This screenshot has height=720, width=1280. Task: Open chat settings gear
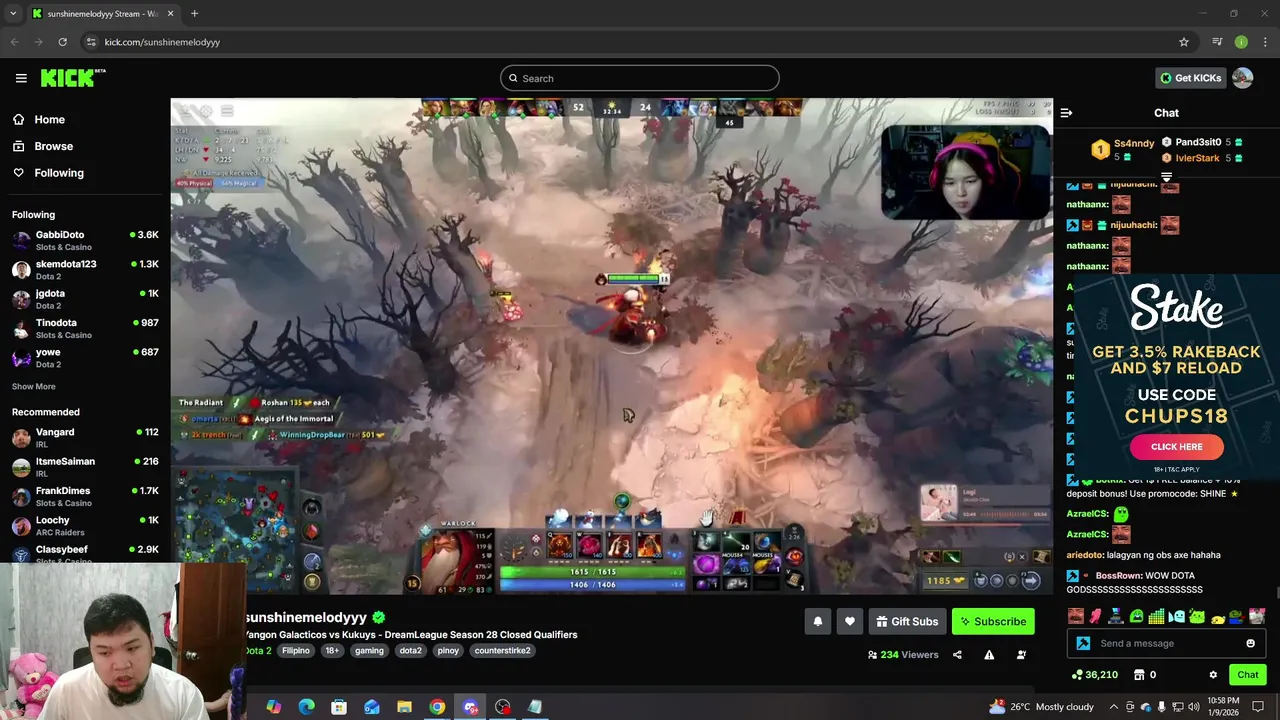point(1213,675)
